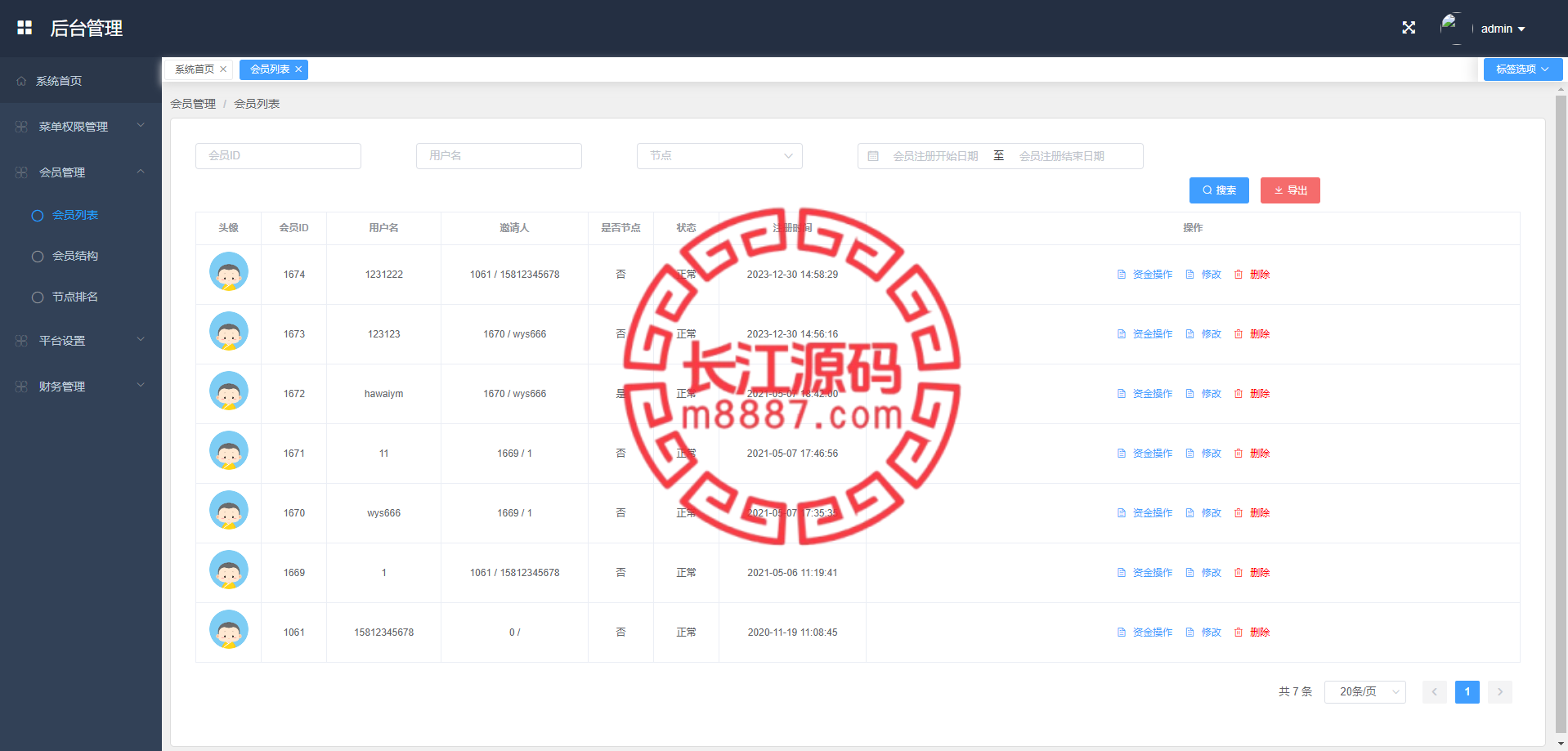Focus the 会员ID input field

[x=278, y=156]
